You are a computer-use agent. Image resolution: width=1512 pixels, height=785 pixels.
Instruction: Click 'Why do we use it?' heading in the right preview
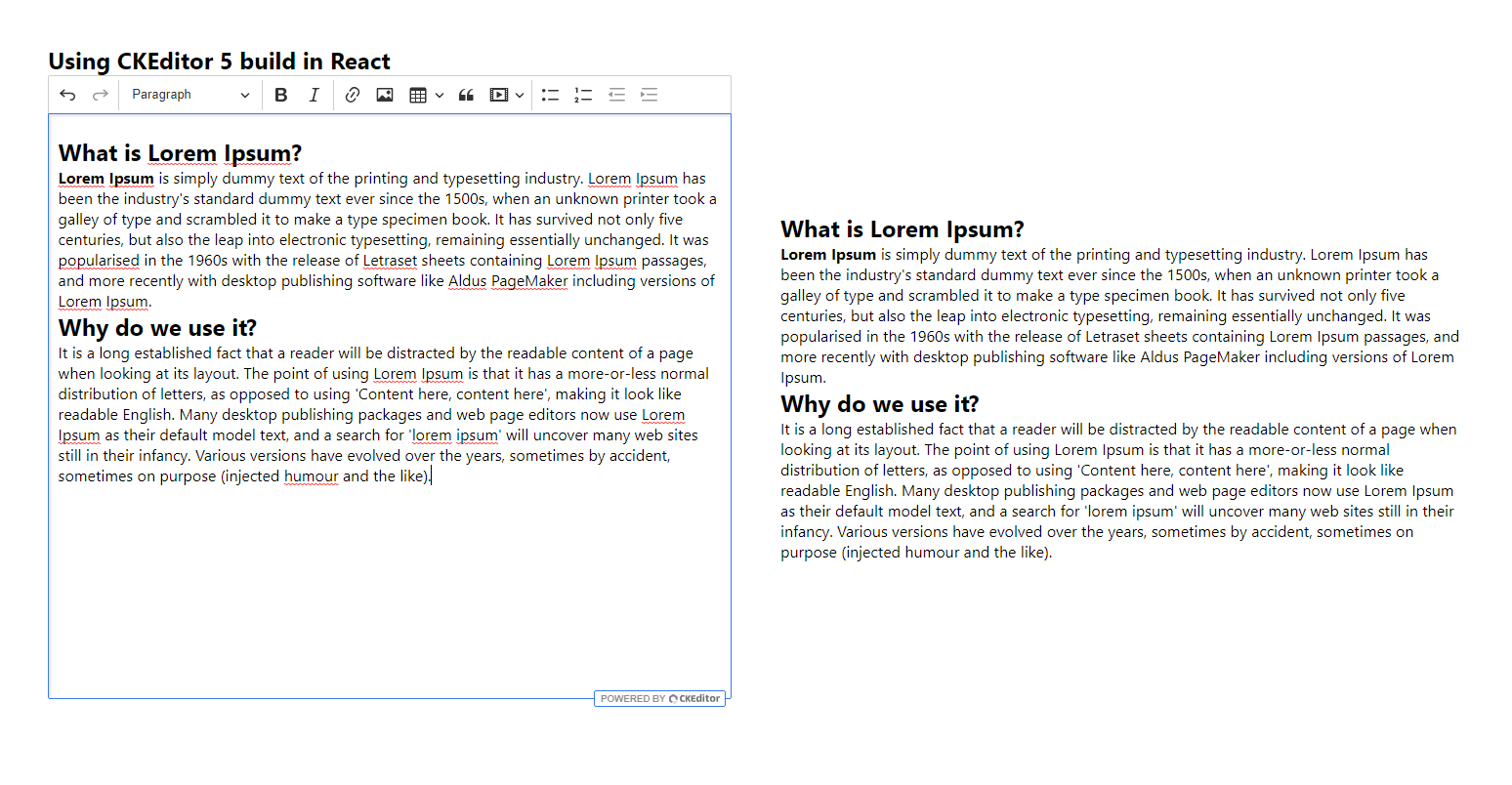point(879,404)
